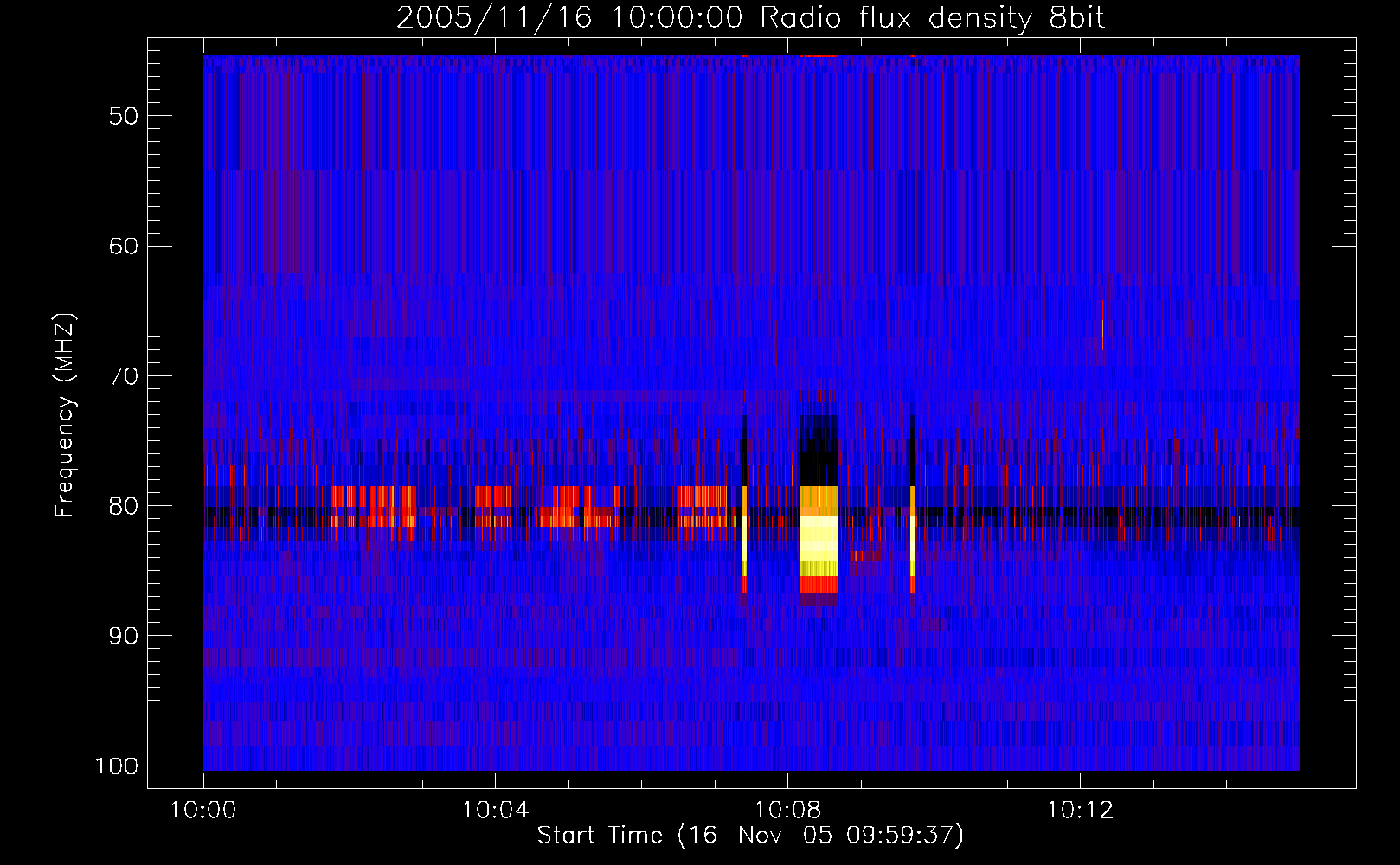The image size is (1400, 865).
Task: Click the bright white-yellow burst after 10:08
Action: (819, 541)
